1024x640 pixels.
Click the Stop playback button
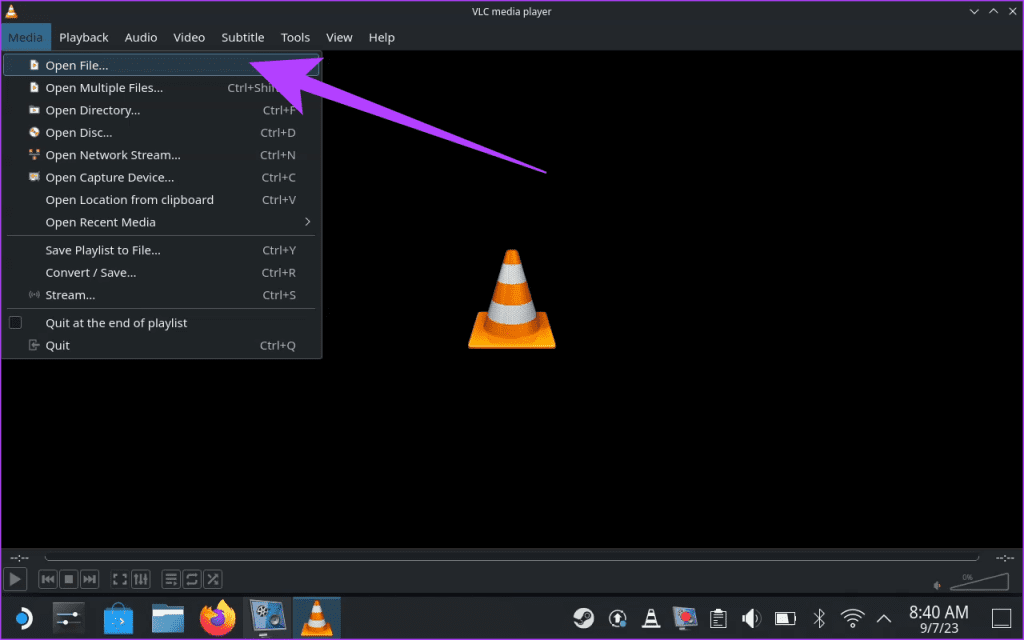point(69,579)
